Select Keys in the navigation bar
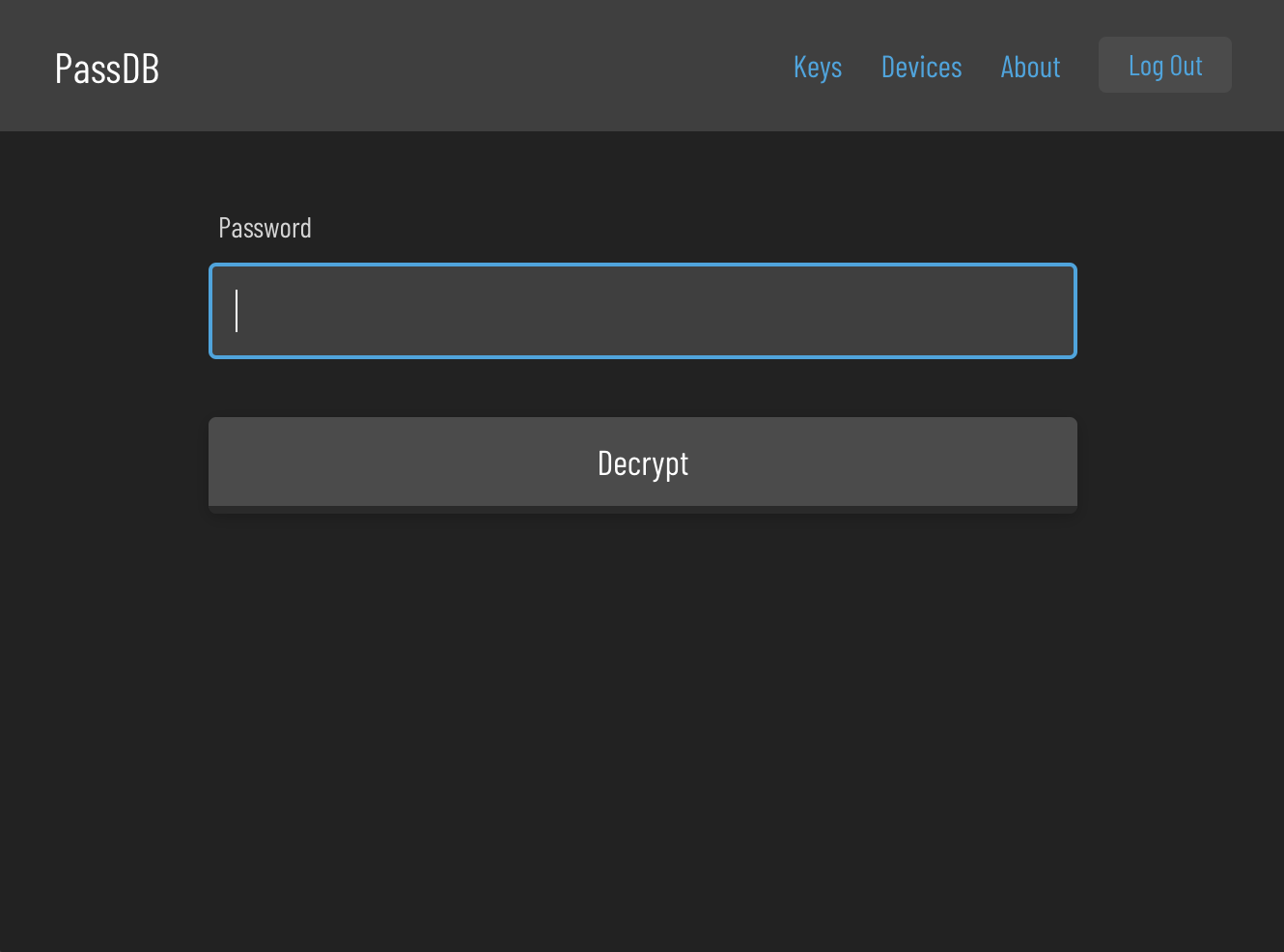This screenshot has height=952, width=1284. click(x=818, y=67)
